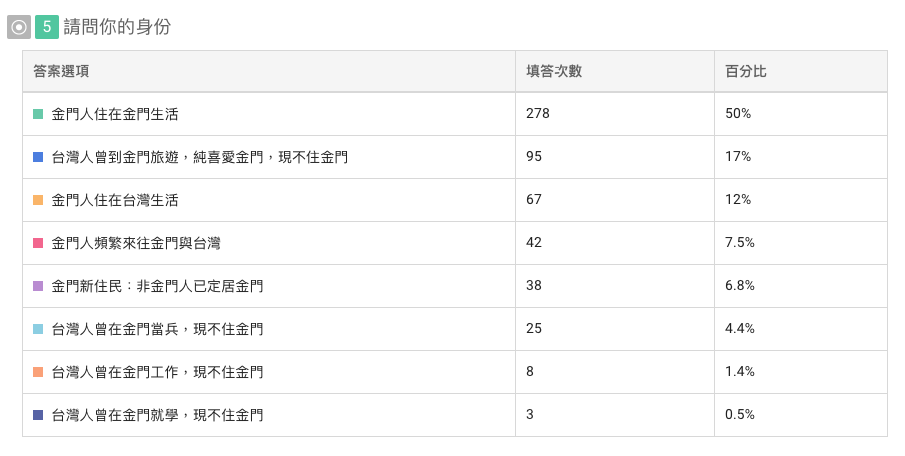Select the 金門人住在金門生活 answer row label

click(115, 114)
